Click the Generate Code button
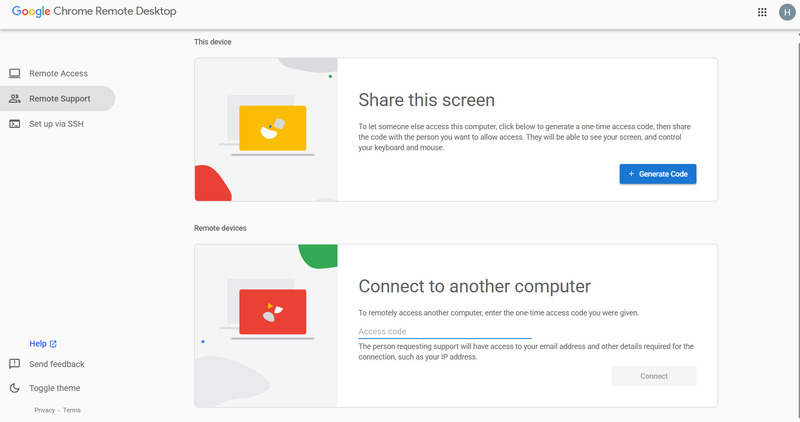The image size is (800, 422). coord(658,174)
